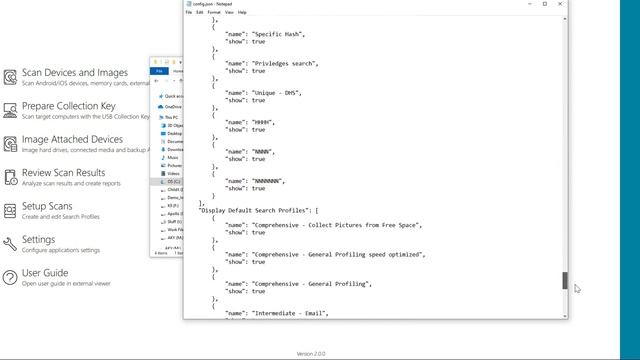
Task: Minimize the Notepad window
Action: click(x=530, y=4)
